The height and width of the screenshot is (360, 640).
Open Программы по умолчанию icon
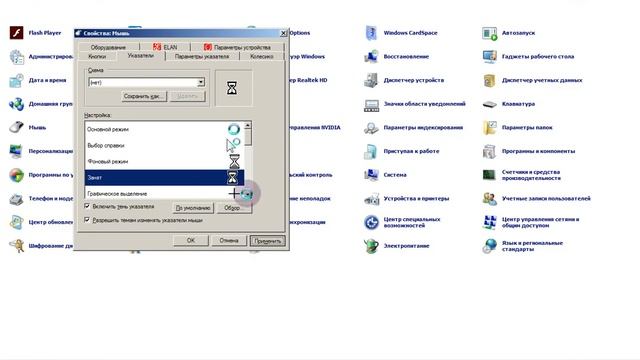(x=16, y=175)
